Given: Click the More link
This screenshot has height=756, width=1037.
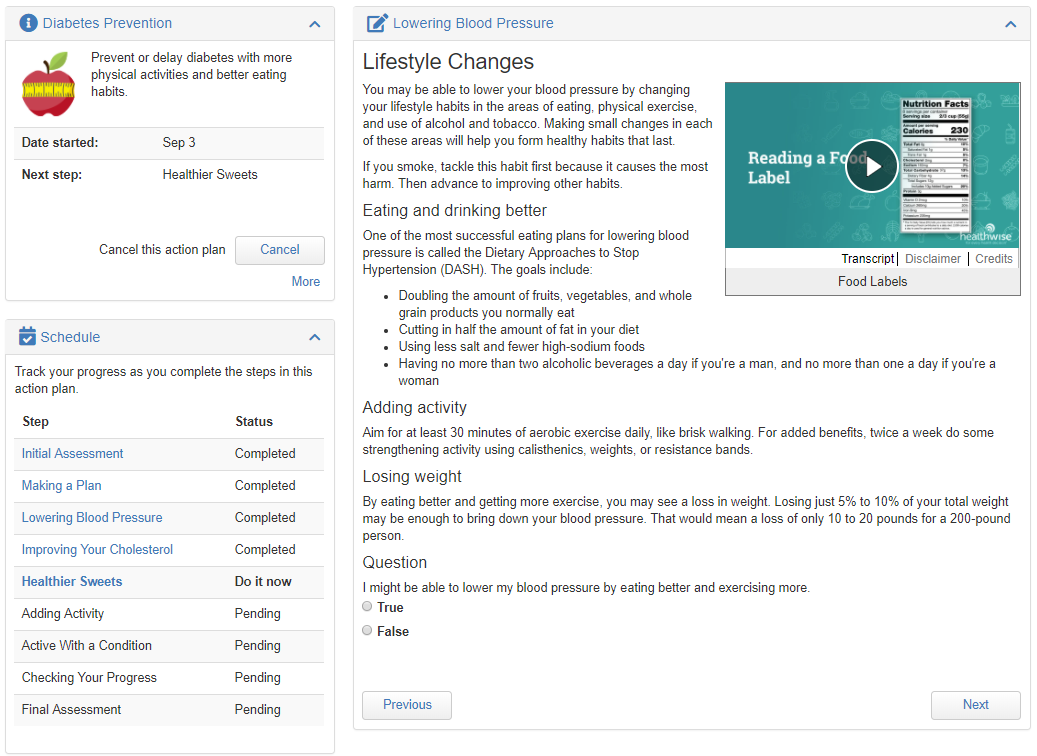Looking at the screenshot, I should [306, 282].
